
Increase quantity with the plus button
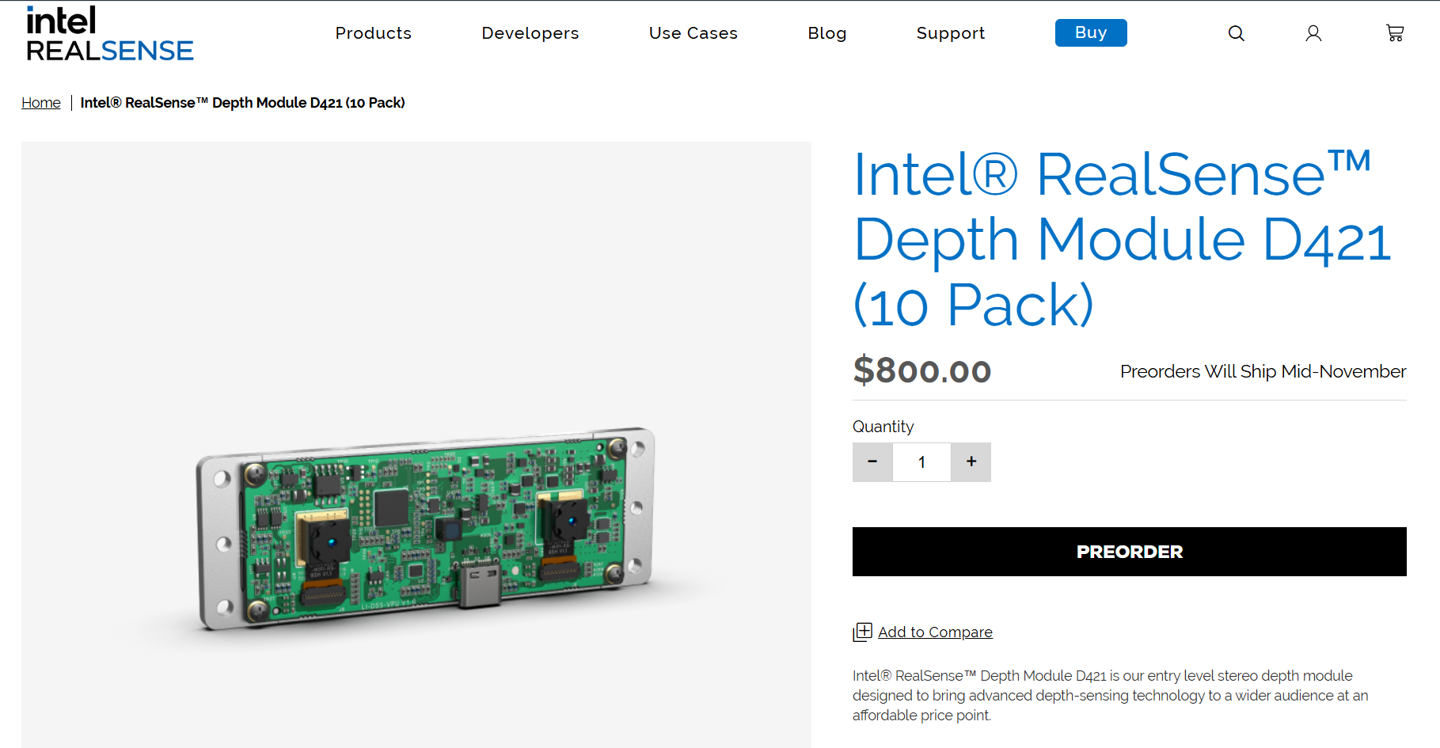click(971, 462)
